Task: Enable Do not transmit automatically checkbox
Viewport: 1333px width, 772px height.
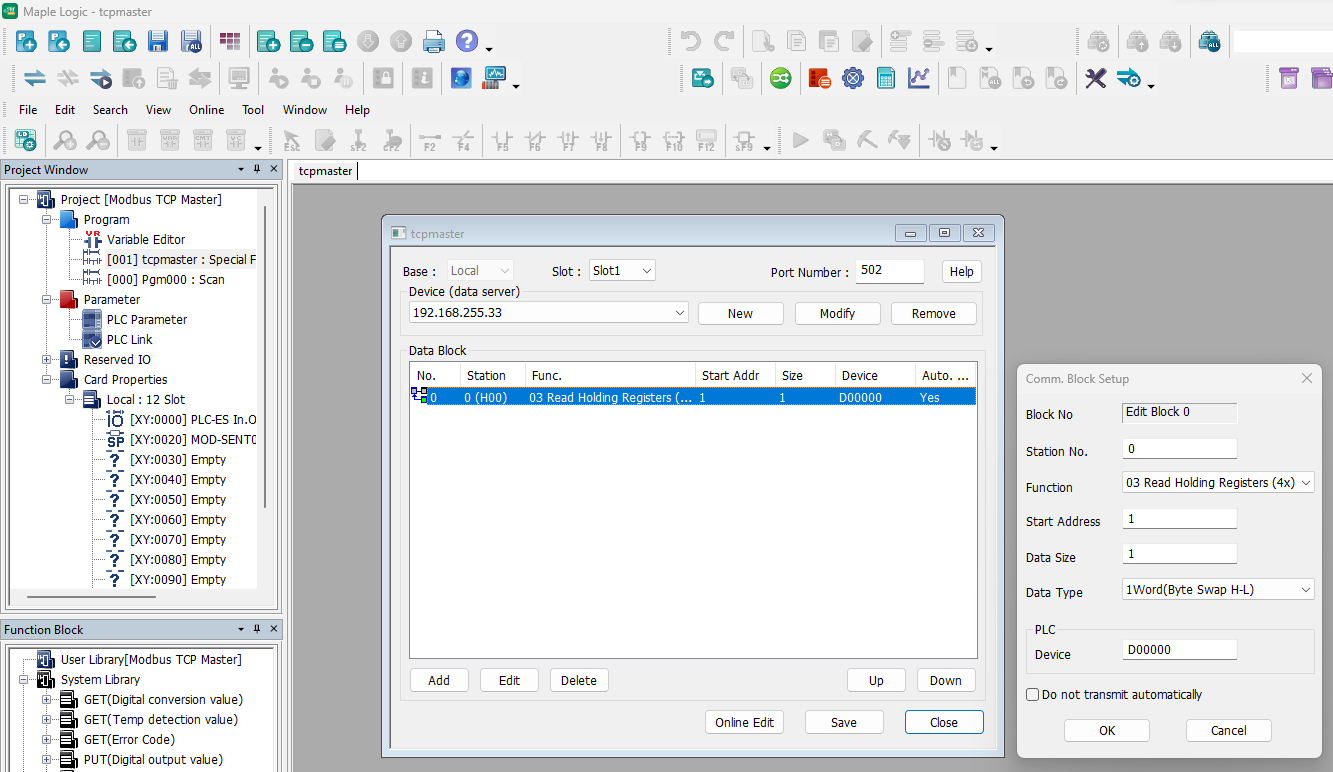Action: (1033, 694)
